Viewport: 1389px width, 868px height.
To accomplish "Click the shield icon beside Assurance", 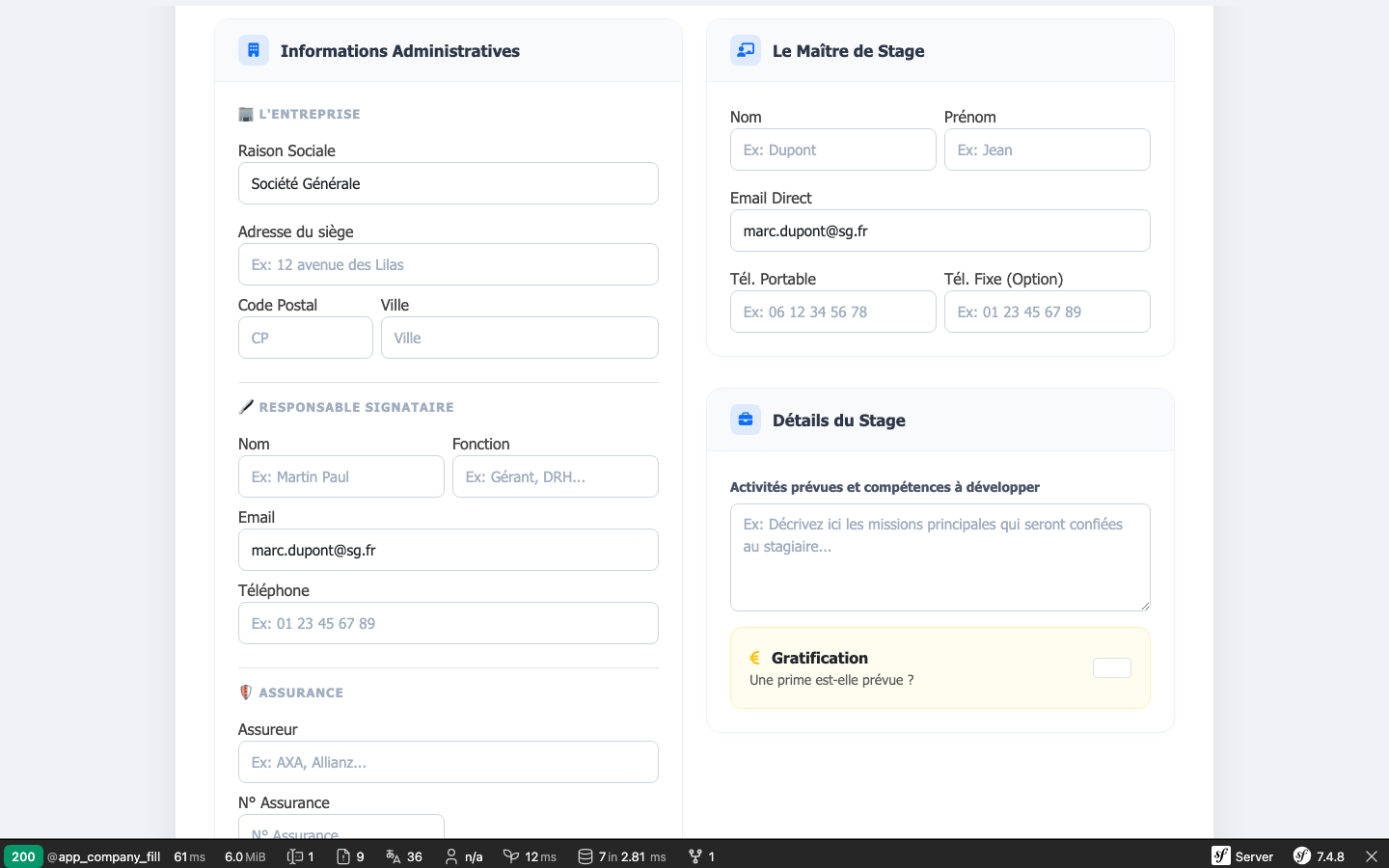I will pyautogui.click(x=246, y=692).
